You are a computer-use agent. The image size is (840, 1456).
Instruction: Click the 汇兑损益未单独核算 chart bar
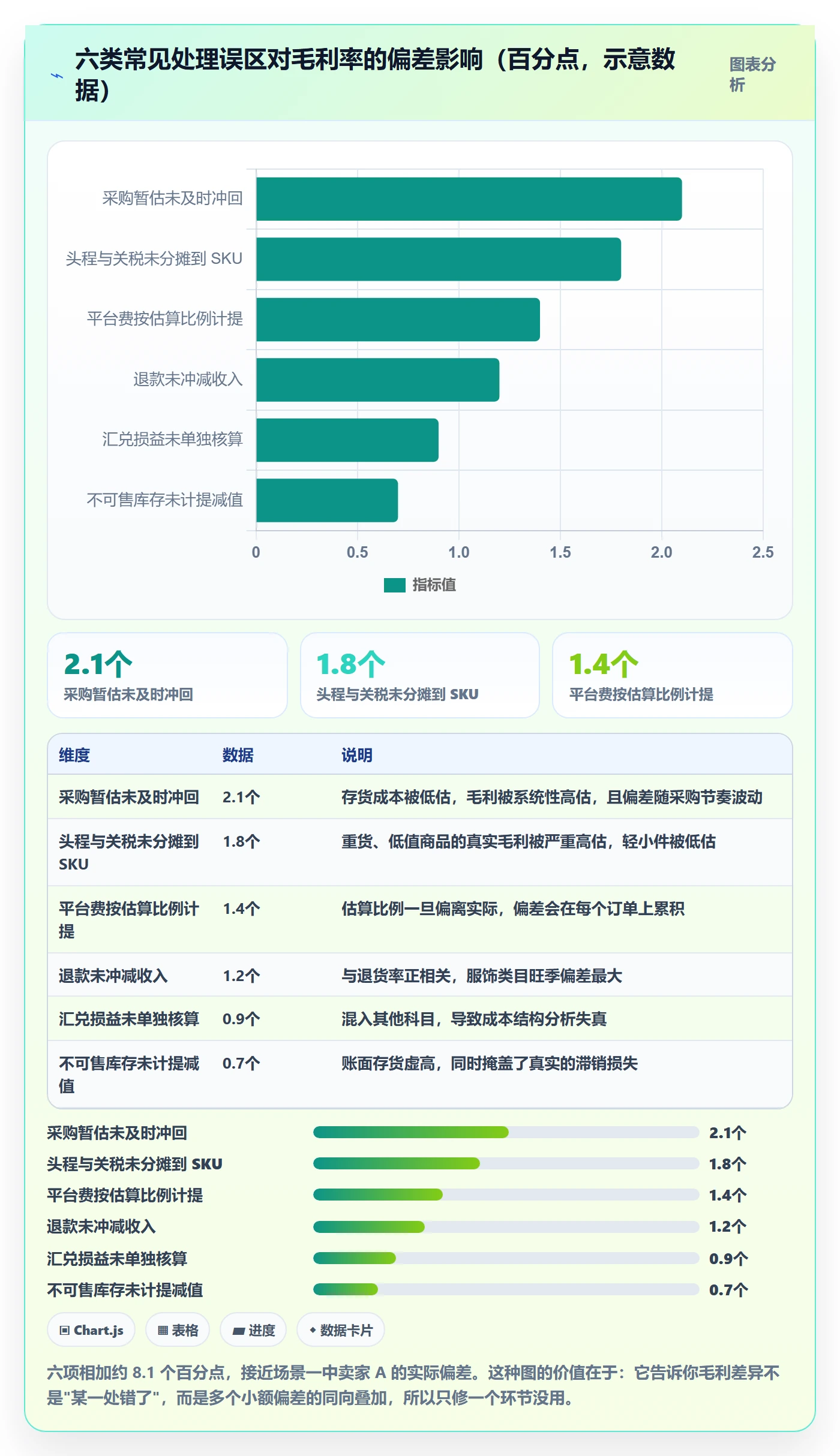pyautogui.click(x=347, y=440)
